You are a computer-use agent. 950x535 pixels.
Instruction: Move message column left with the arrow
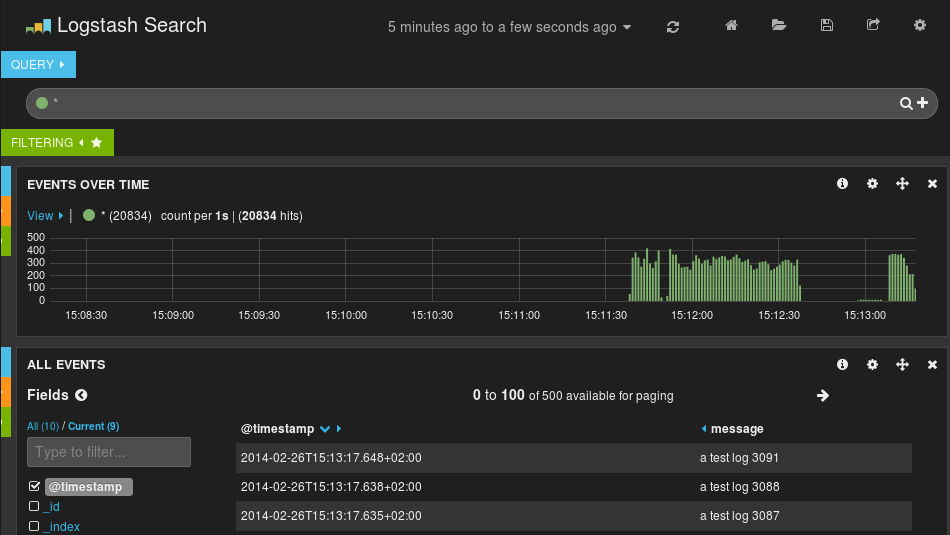tap(704, 428)
